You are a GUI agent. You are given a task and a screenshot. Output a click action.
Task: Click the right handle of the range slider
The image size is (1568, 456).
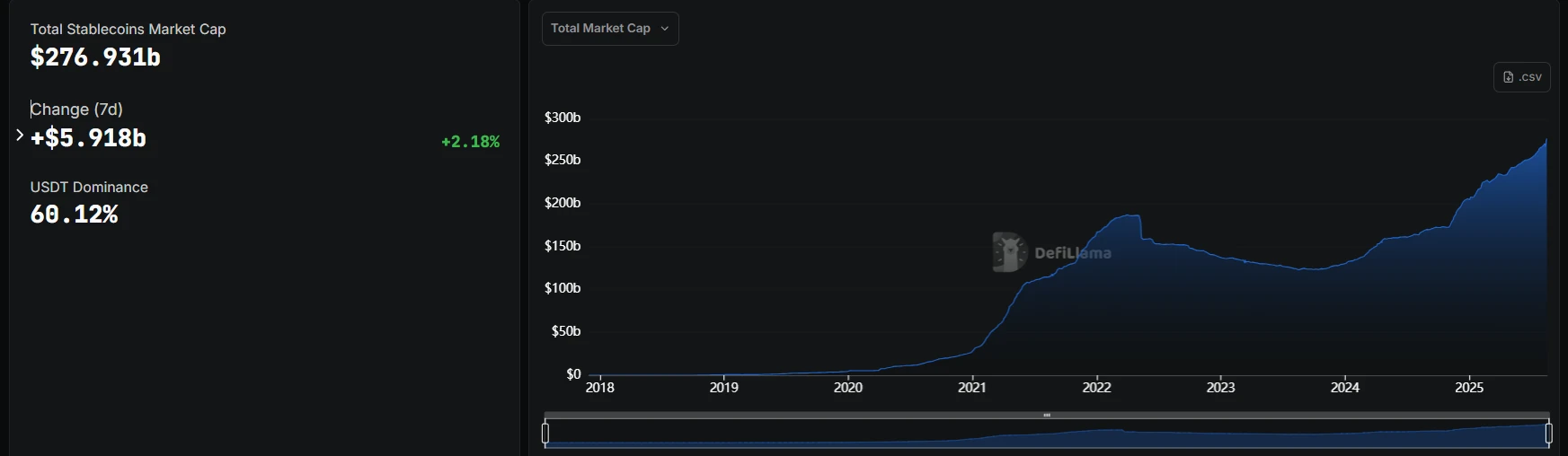point(1548,434)
